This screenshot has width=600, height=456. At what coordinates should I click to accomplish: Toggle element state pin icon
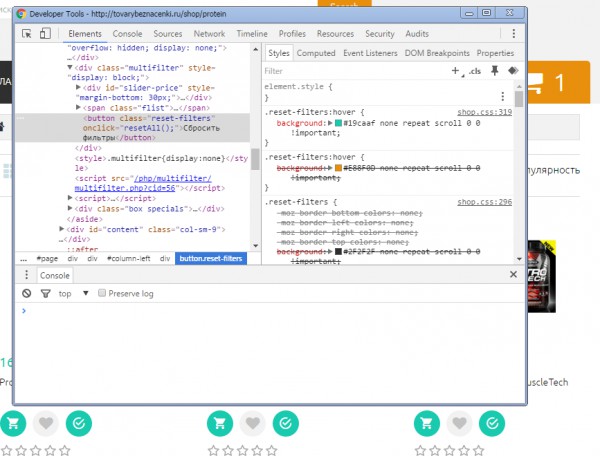[x=494, y=70]
